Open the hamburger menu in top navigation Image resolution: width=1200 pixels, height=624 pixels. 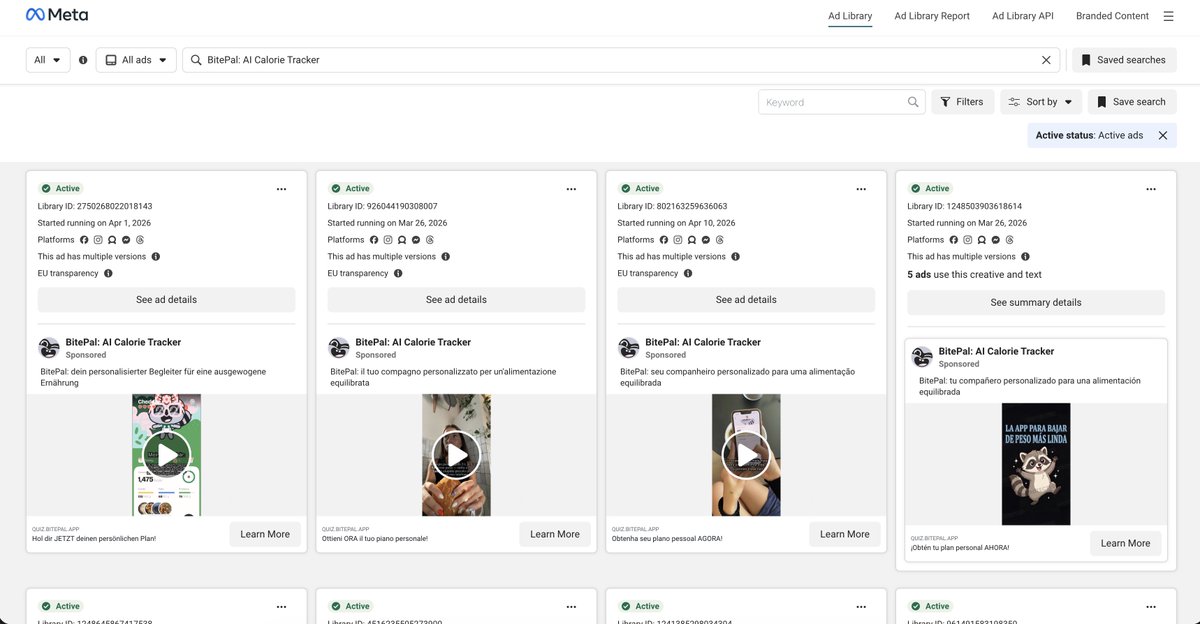point(1169,16)
